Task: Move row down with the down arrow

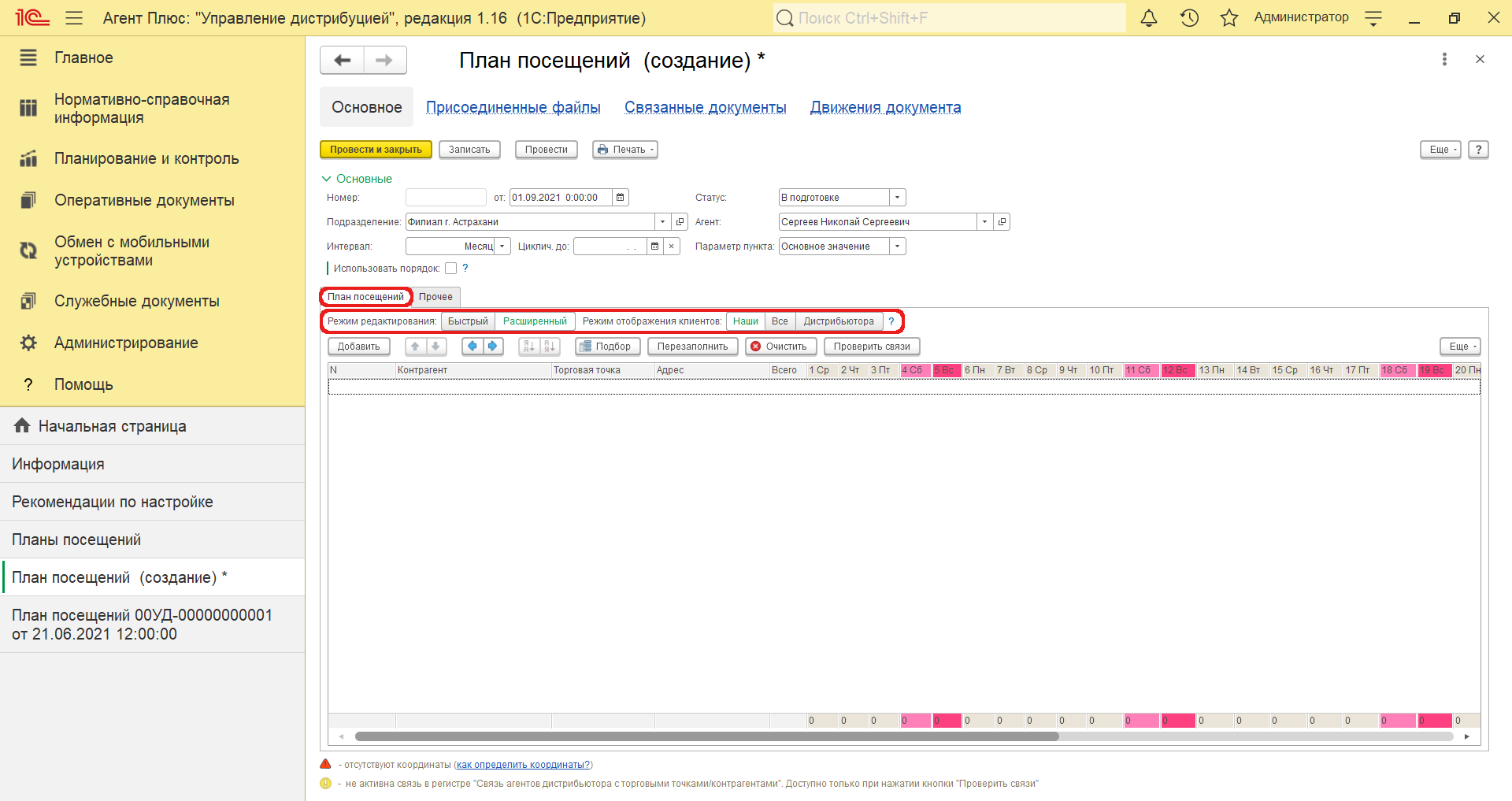Action: (435, 347)
